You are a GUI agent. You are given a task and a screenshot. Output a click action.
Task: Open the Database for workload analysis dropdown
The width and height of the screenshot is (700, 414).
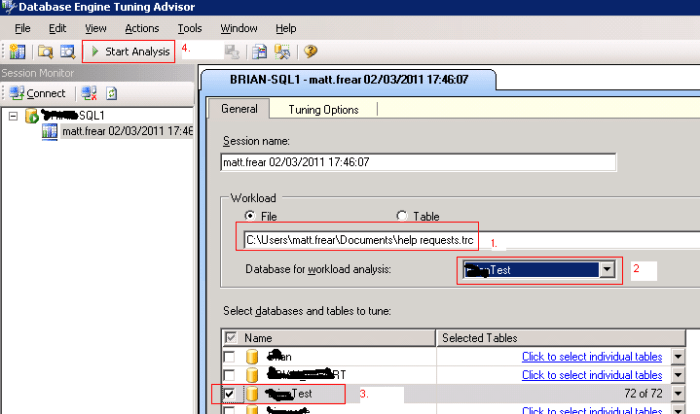pos(606,269)
